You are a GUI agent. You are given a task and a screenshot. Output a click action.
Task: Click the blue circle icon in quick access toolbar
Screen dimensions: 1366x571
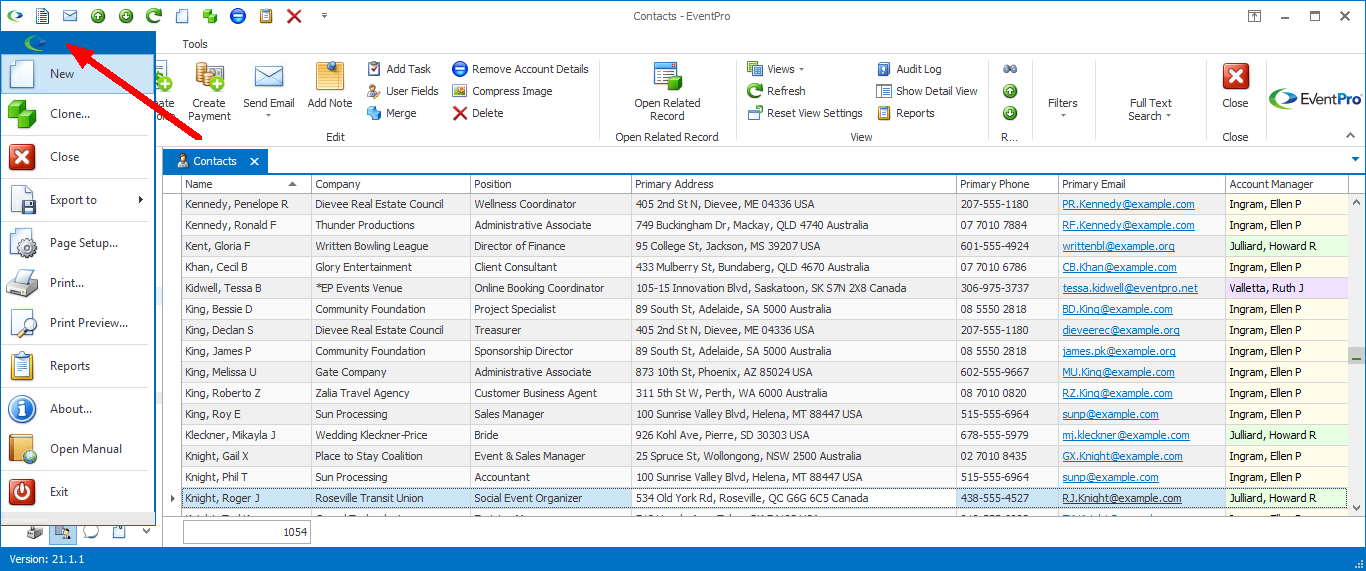point(238,16)
